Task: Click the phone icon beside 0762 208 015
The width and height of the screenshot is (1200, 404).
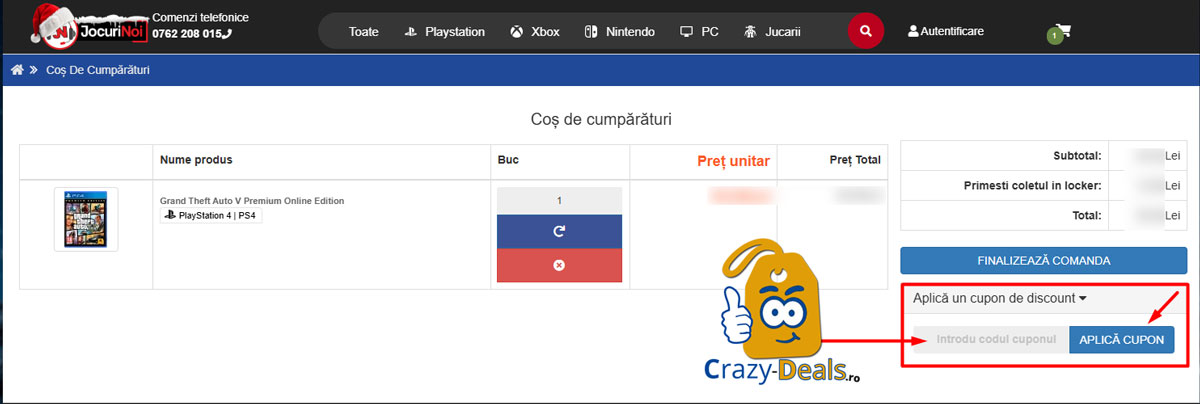Action: point(227,33)
